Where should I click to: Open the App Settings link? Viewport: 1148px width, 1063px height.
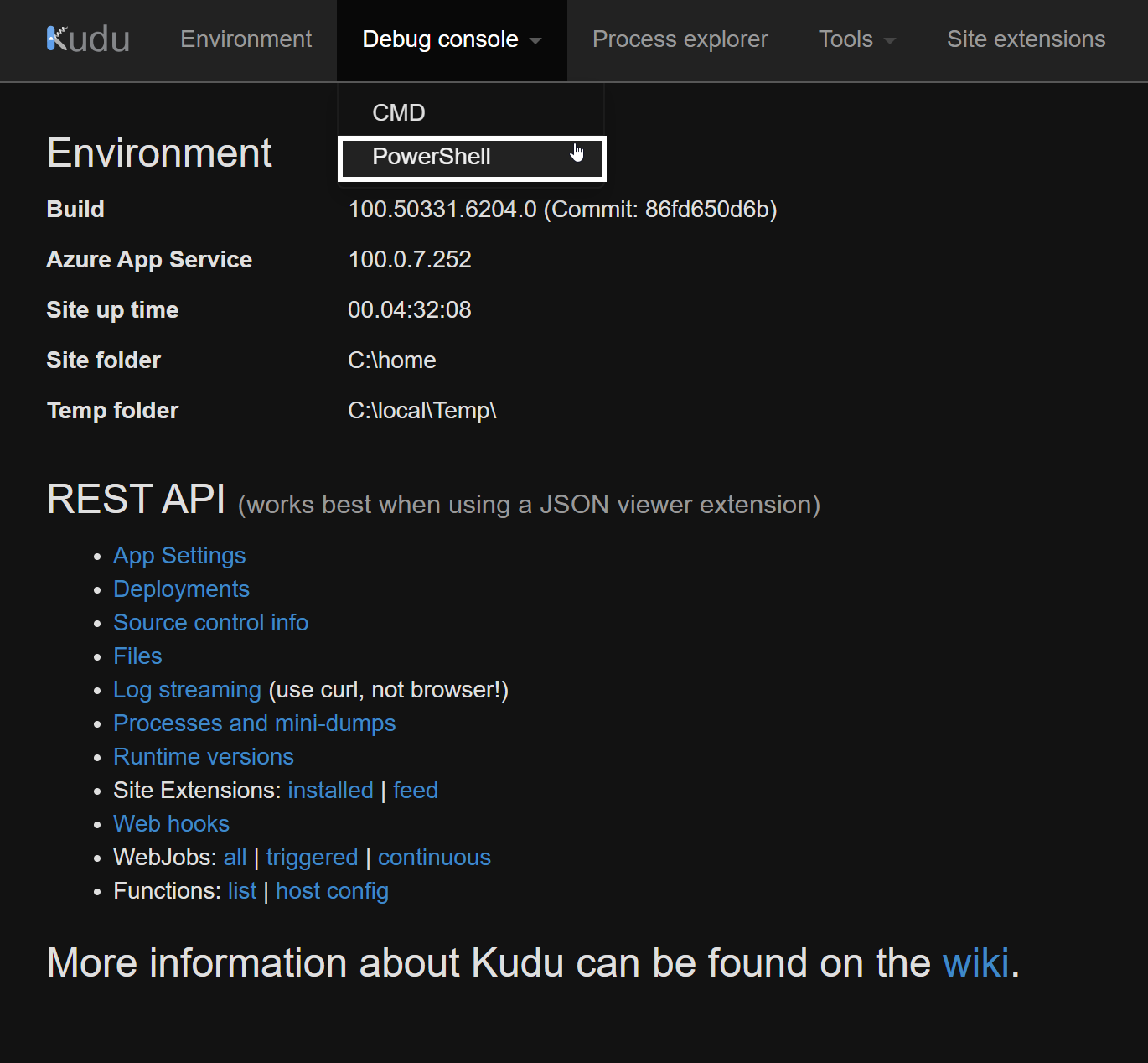coord(179,556)
